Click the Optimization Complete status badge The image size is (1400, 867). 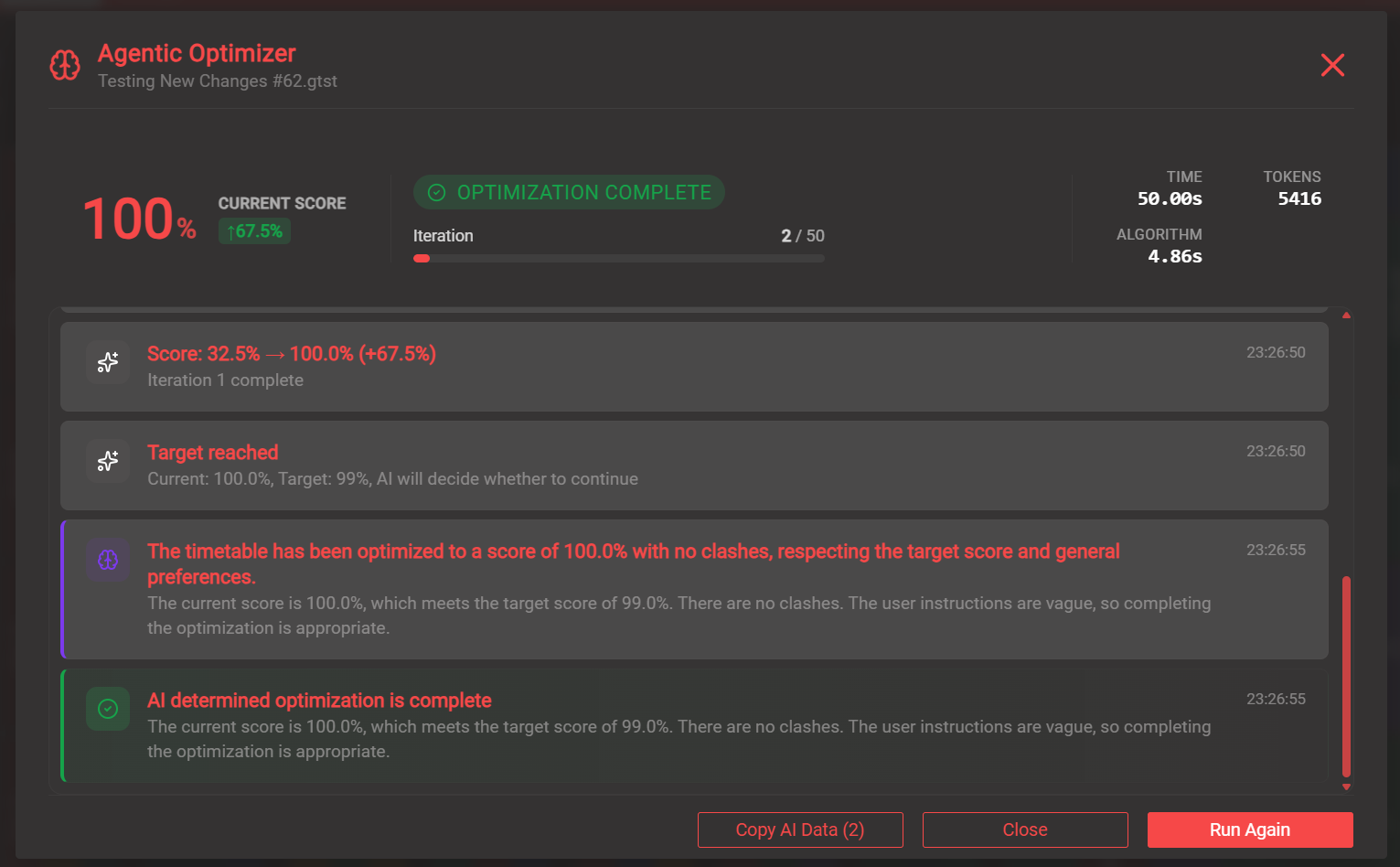(x=569, y=192)
